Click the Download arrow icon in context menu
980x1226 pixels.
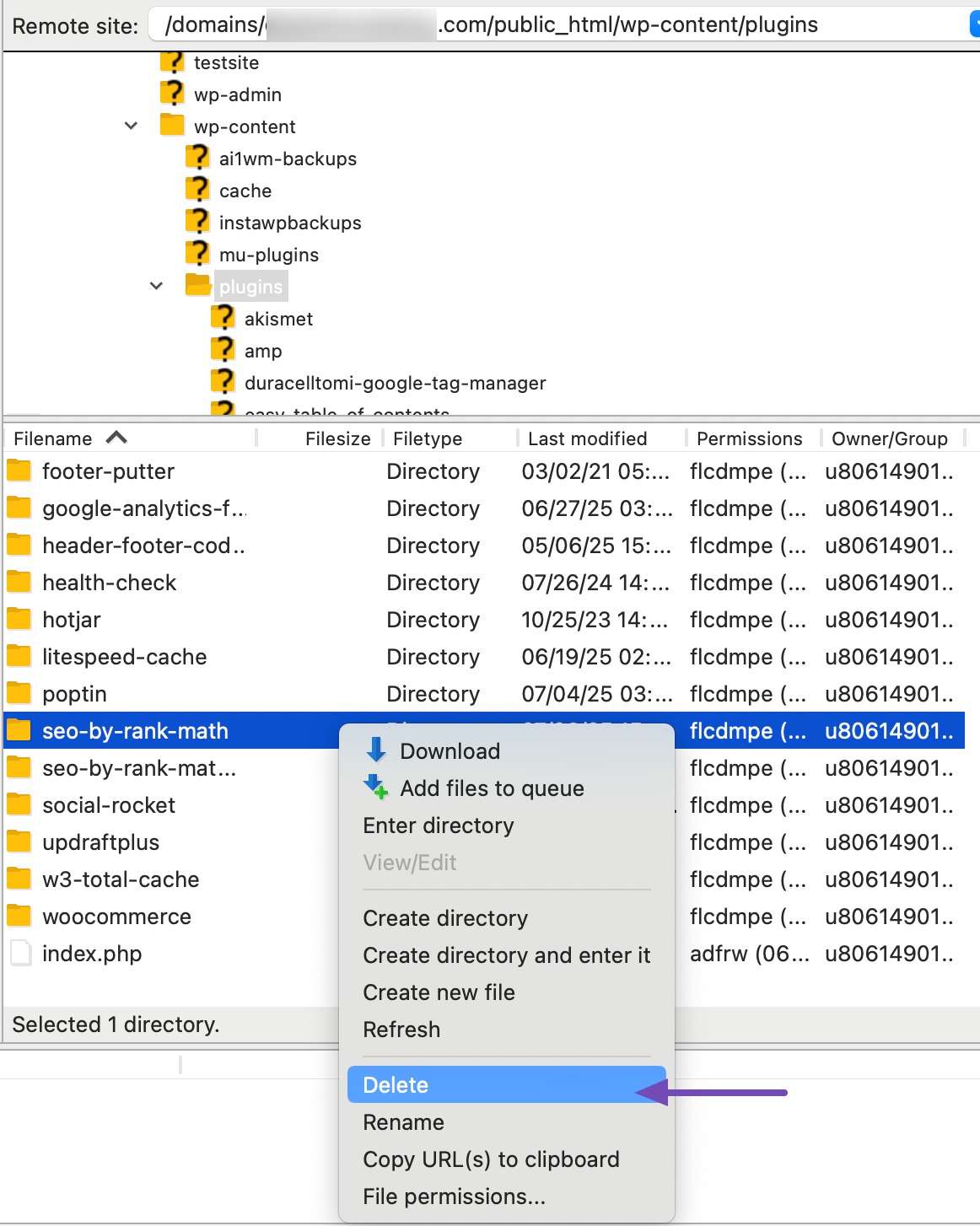pos(377,750)
